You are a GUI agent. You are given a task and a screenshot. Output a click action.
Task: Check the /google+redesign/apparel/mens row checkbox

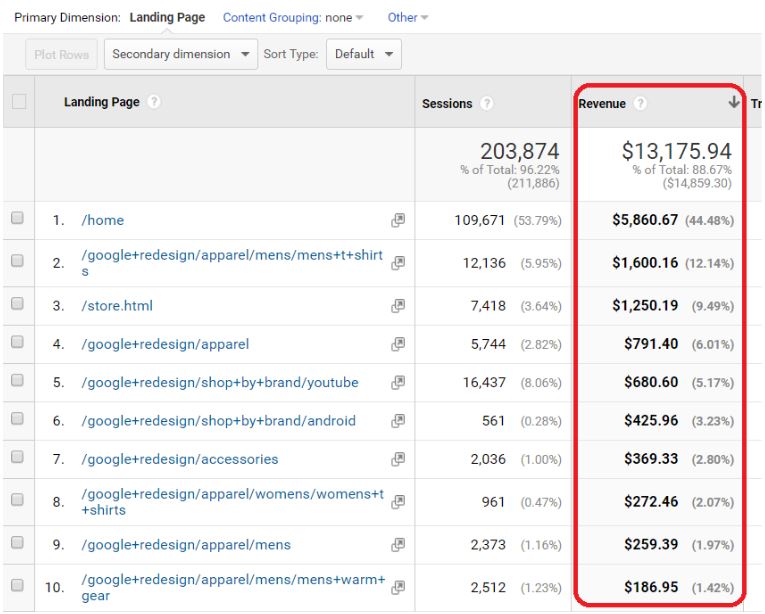17,542
